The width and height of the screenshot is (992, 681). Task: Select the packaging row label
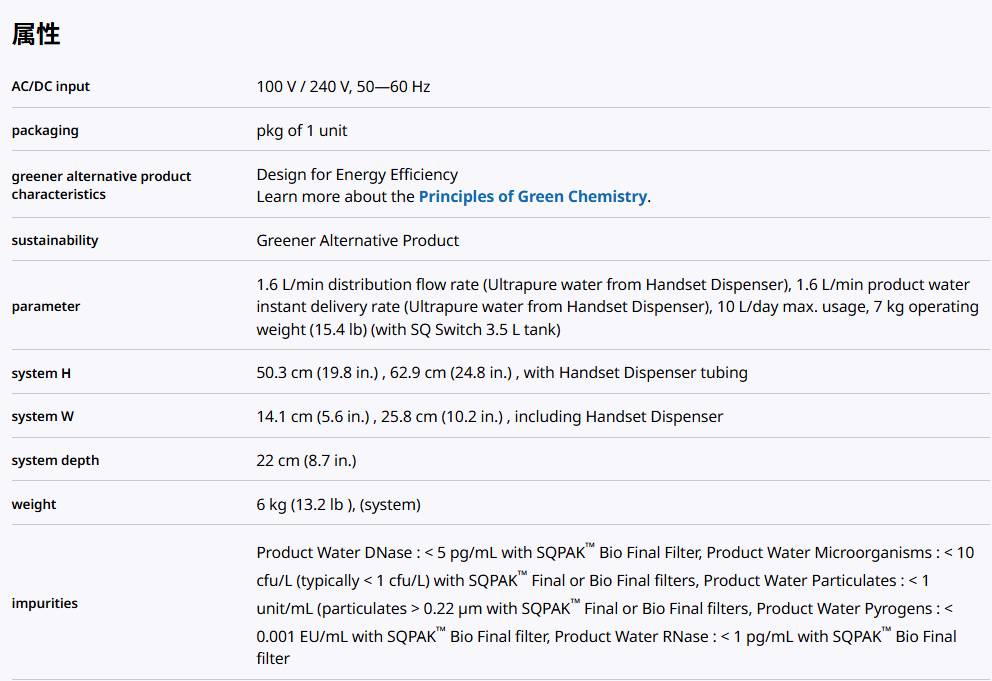[45, 131]
